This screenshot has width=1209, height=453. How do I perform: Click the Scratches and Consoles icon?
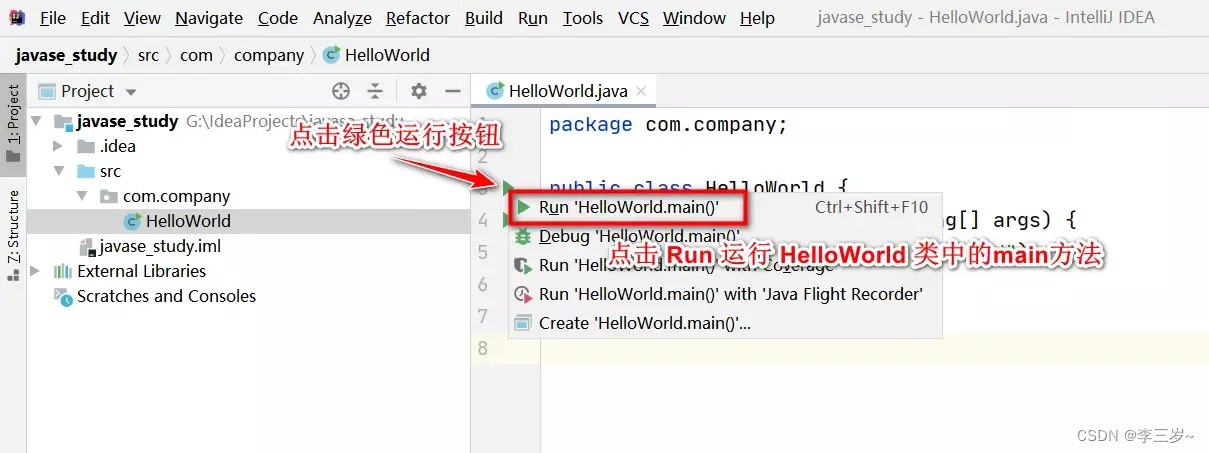(x=63, y=296)
